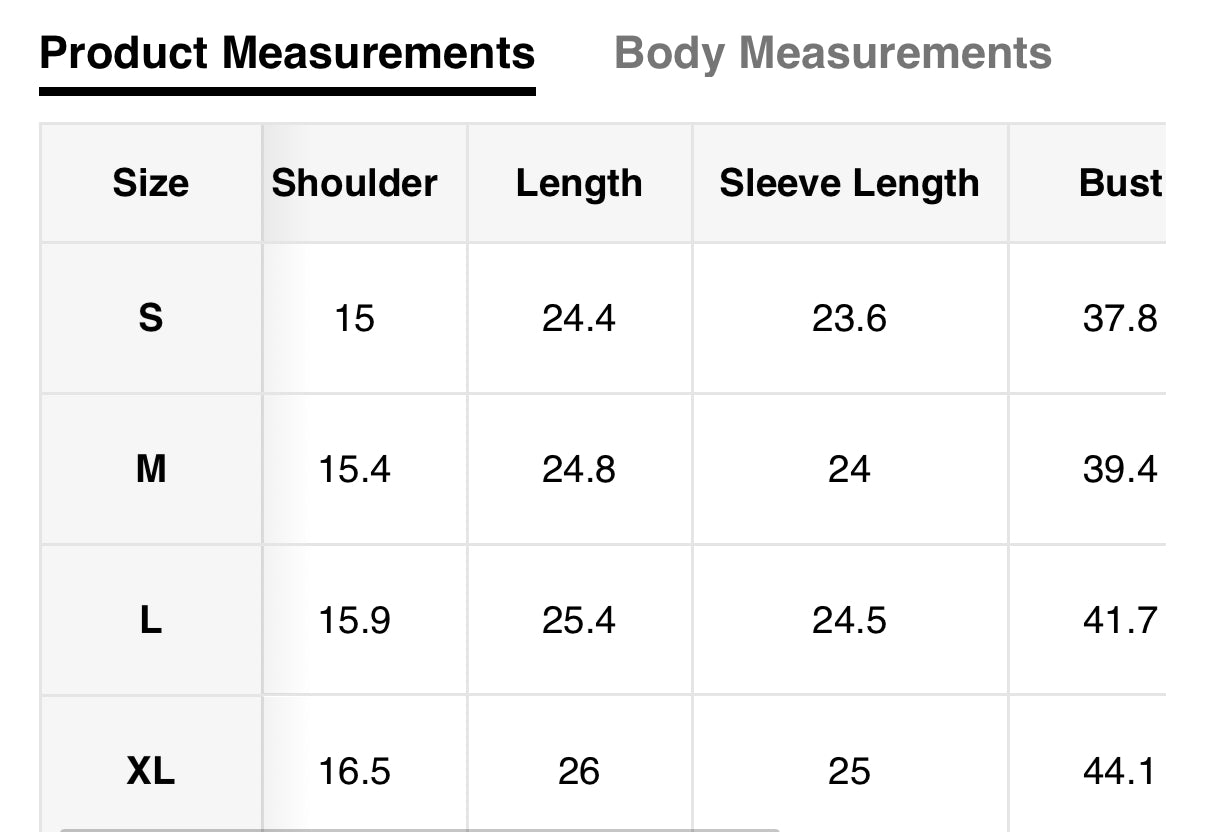The height and width of the screenshot is (832, 1206).
Task: Click the horizontal scrollbar below the table
Action: click(420, 828)
